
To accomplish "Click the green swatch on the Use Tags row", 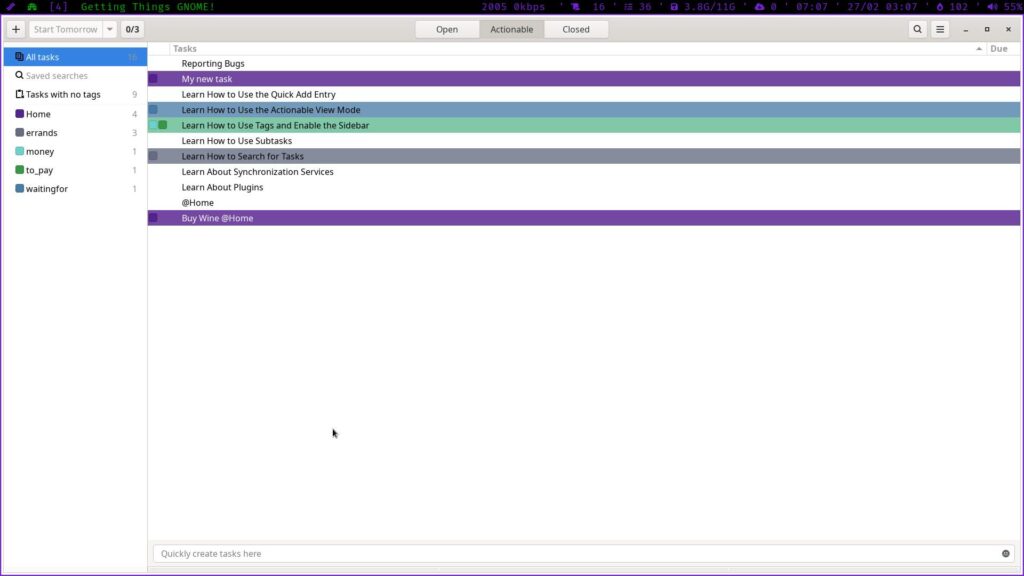I will tap(163, 125).
